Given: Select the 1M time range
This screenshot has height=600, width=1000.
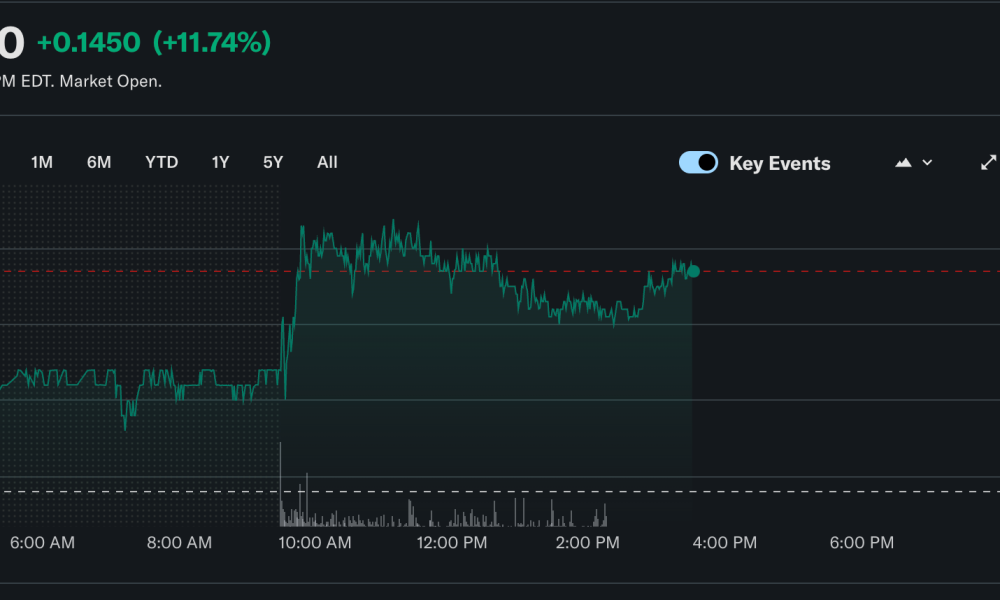Looking at the screenshot, I should (x=42, y=162).
